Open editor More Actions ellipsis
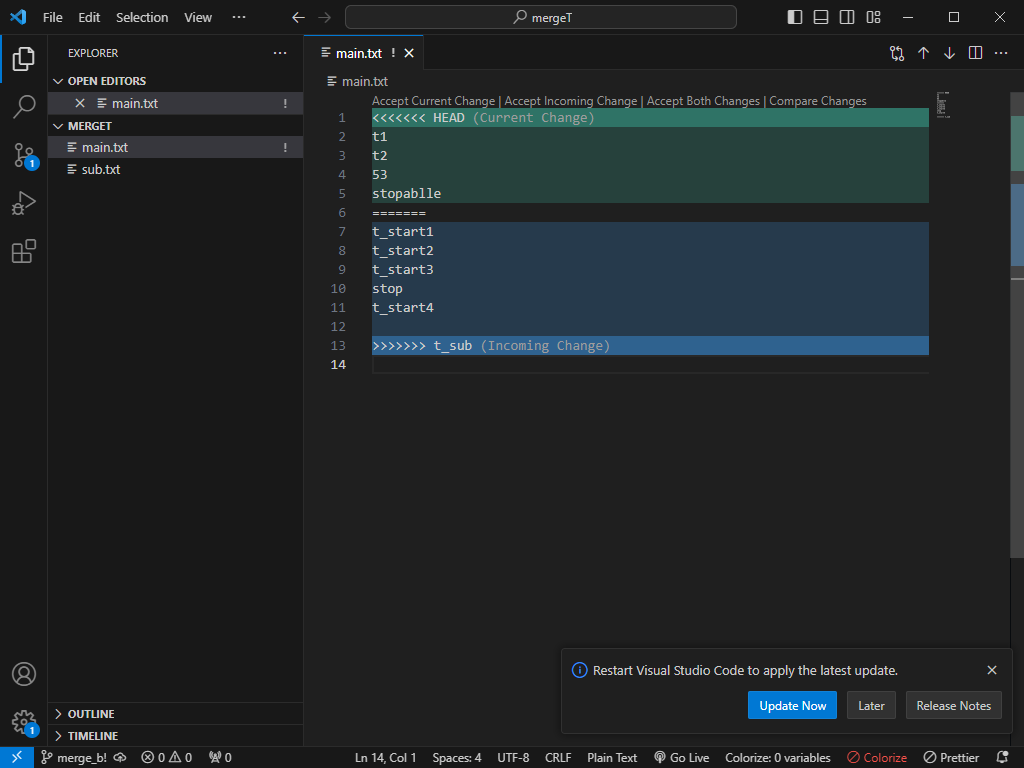 click(x=1001, y=53)
